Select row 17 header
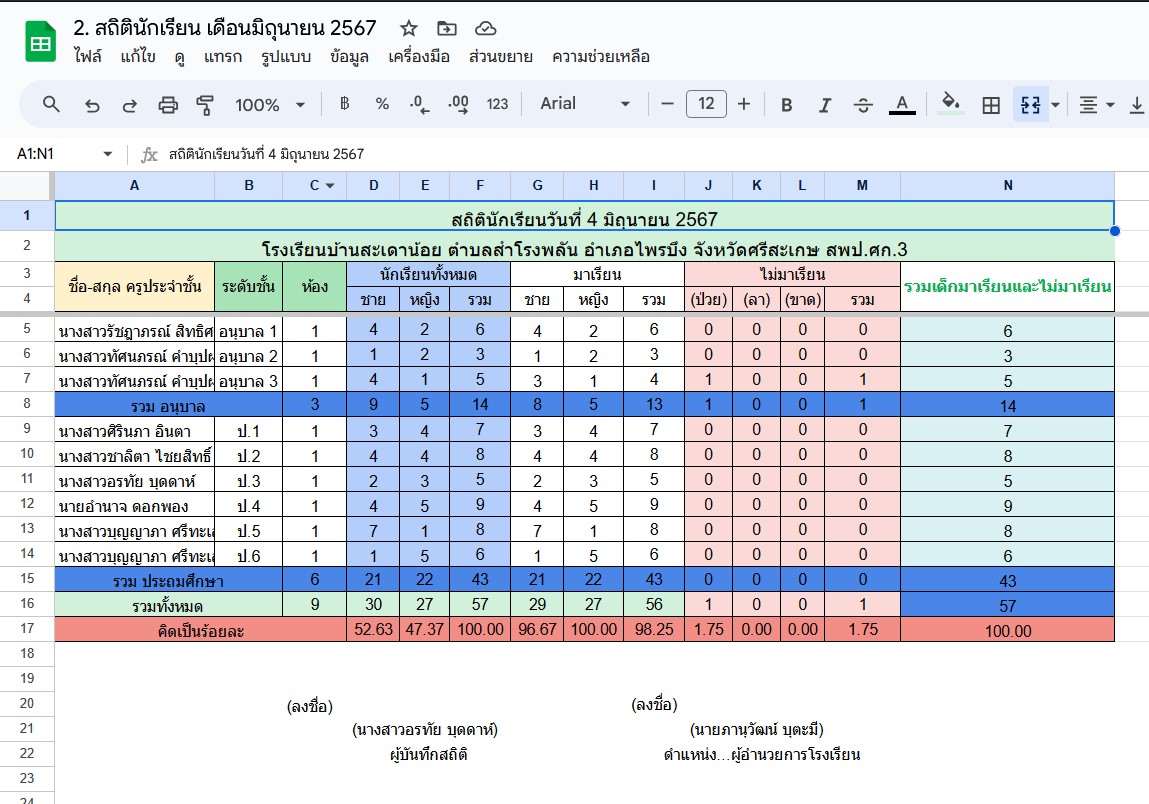Screen dimensions: 1149x804 [27, 629]
